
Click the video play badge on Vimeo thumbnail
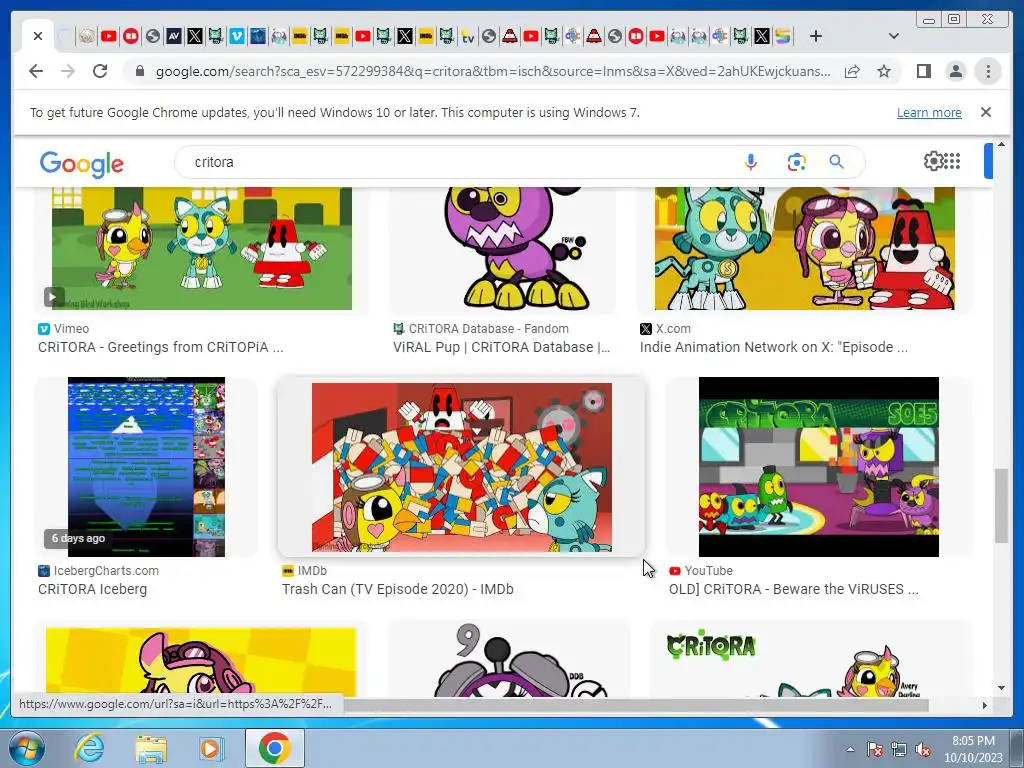[54, 297]
